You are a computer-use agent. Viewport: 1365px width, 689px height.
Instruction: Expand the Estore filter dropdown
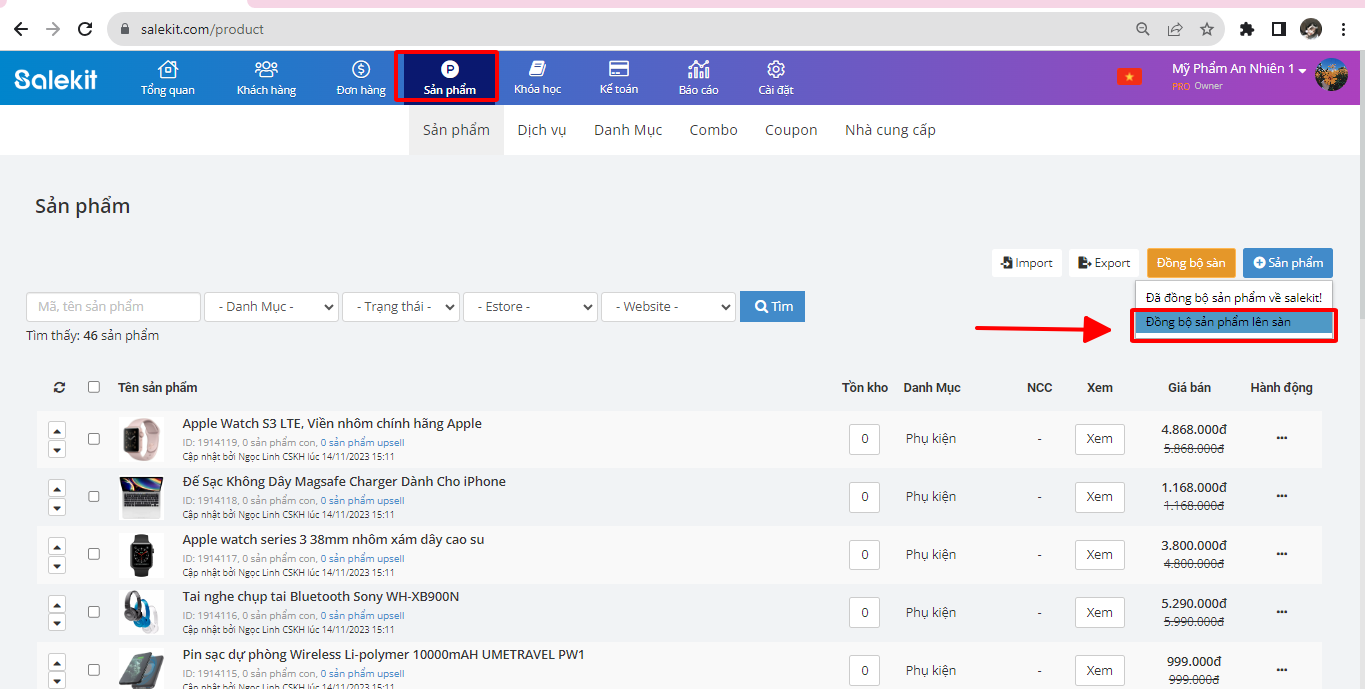530,307
